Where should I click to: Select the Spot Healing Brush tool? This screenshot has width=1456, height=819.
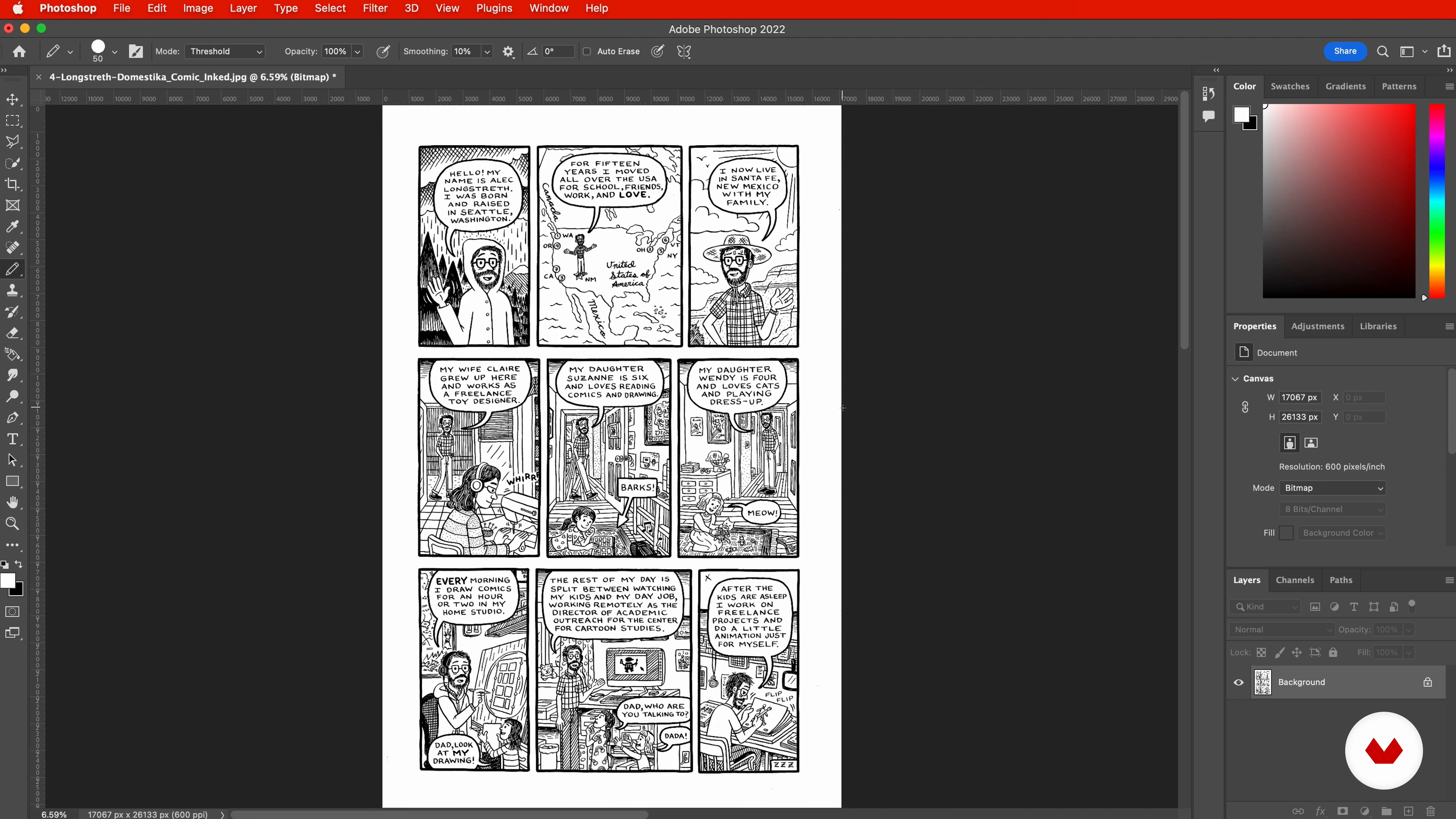(x=13, y=248)
